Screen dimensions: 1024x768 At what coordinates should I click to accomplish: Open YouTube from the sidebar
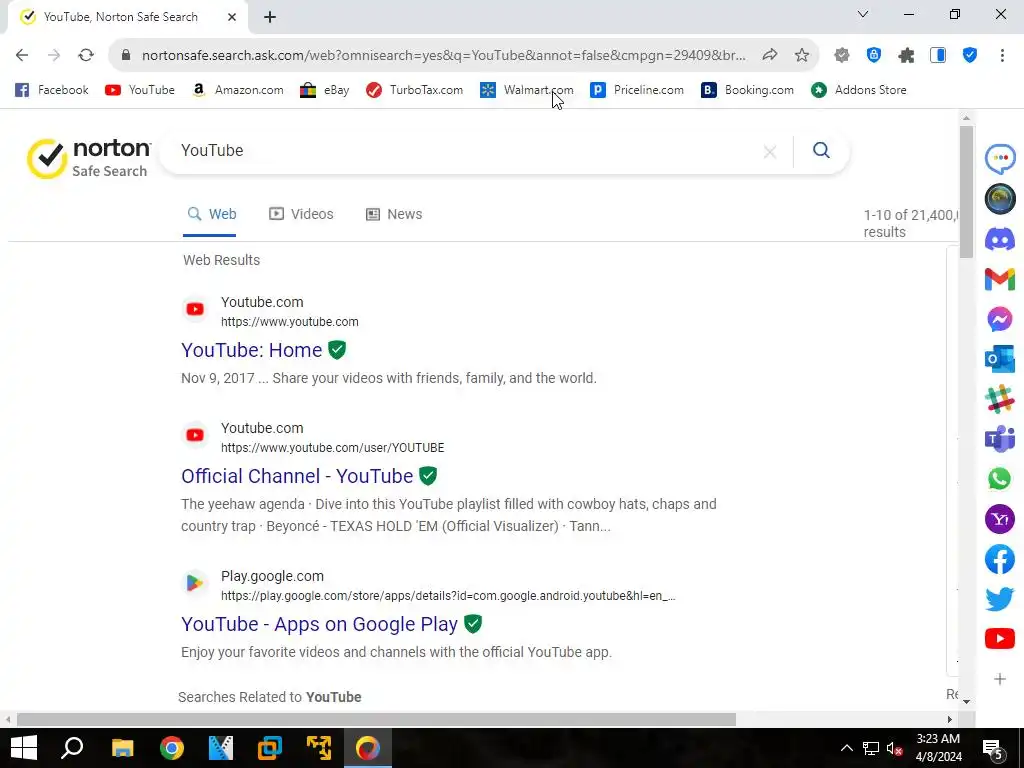[1000, 639]
